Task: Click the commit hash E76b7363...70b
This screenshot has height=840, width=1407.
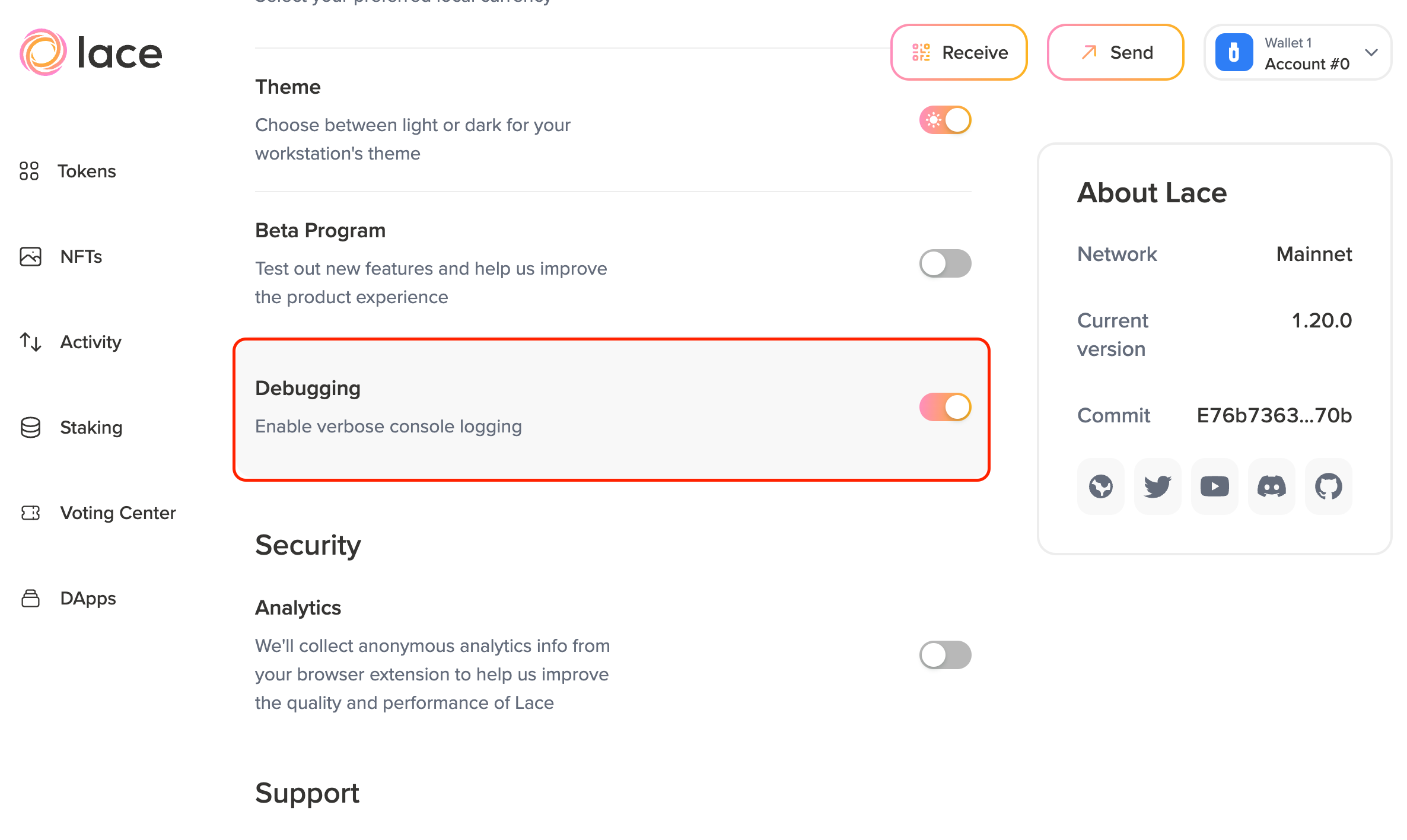Action: coord(1274,415)
